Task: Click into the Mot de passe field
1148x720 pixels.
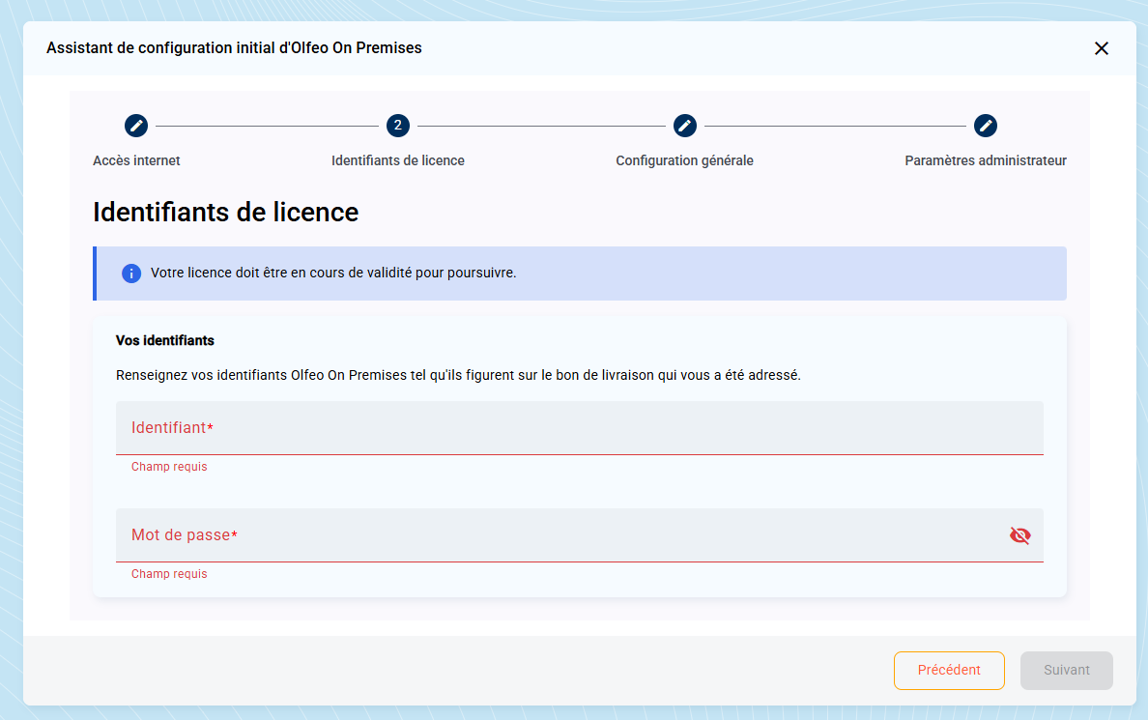Action: click(560, 535)
